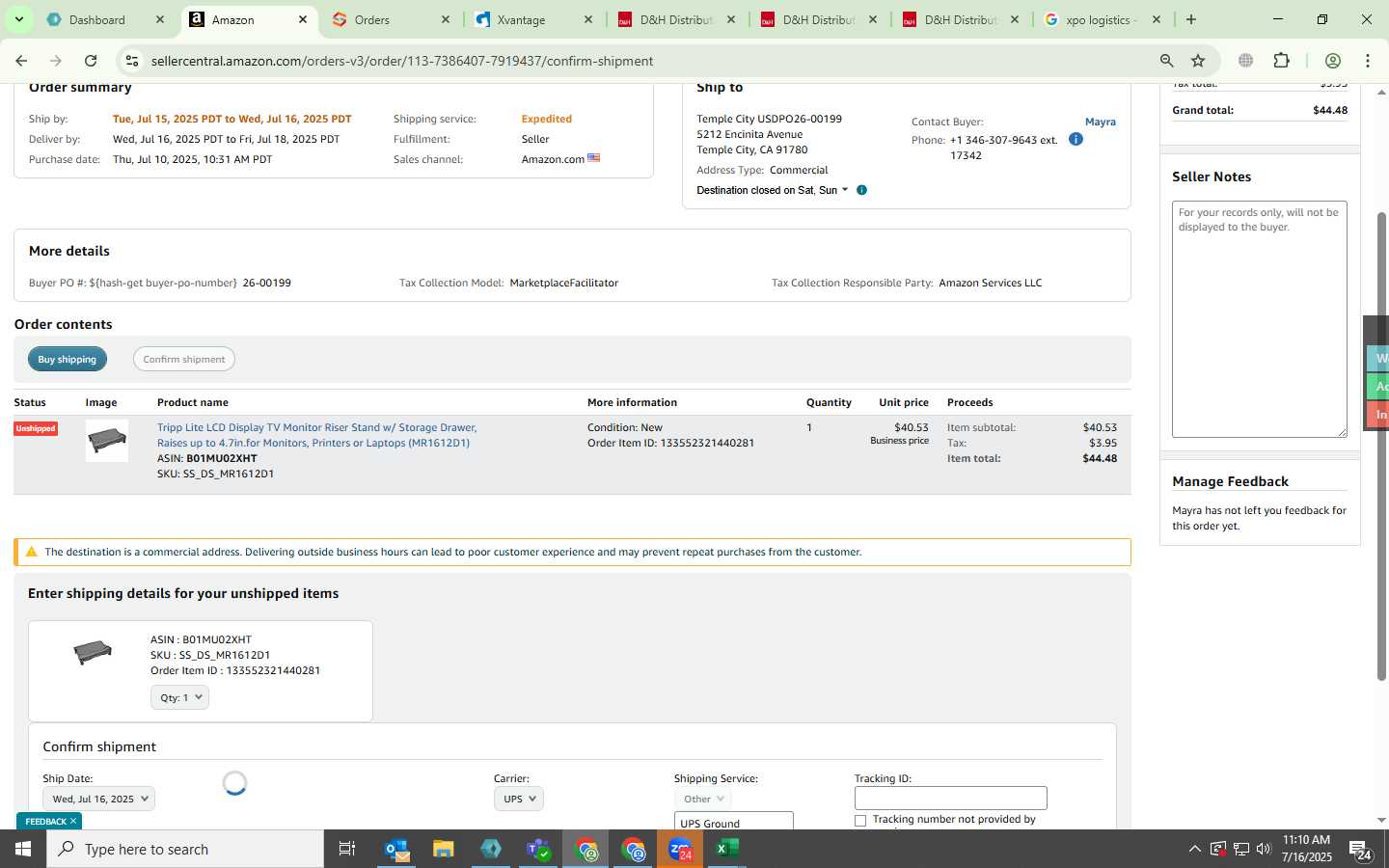Click the product image in shipping details card
The width and height of the screenshot is (1389, 868).
[93, 653]
